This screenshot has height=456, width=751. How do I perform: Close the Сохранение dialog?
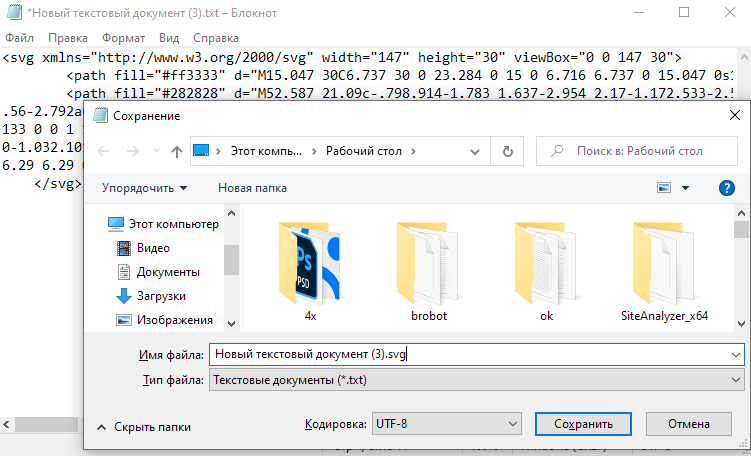point(735,115)
